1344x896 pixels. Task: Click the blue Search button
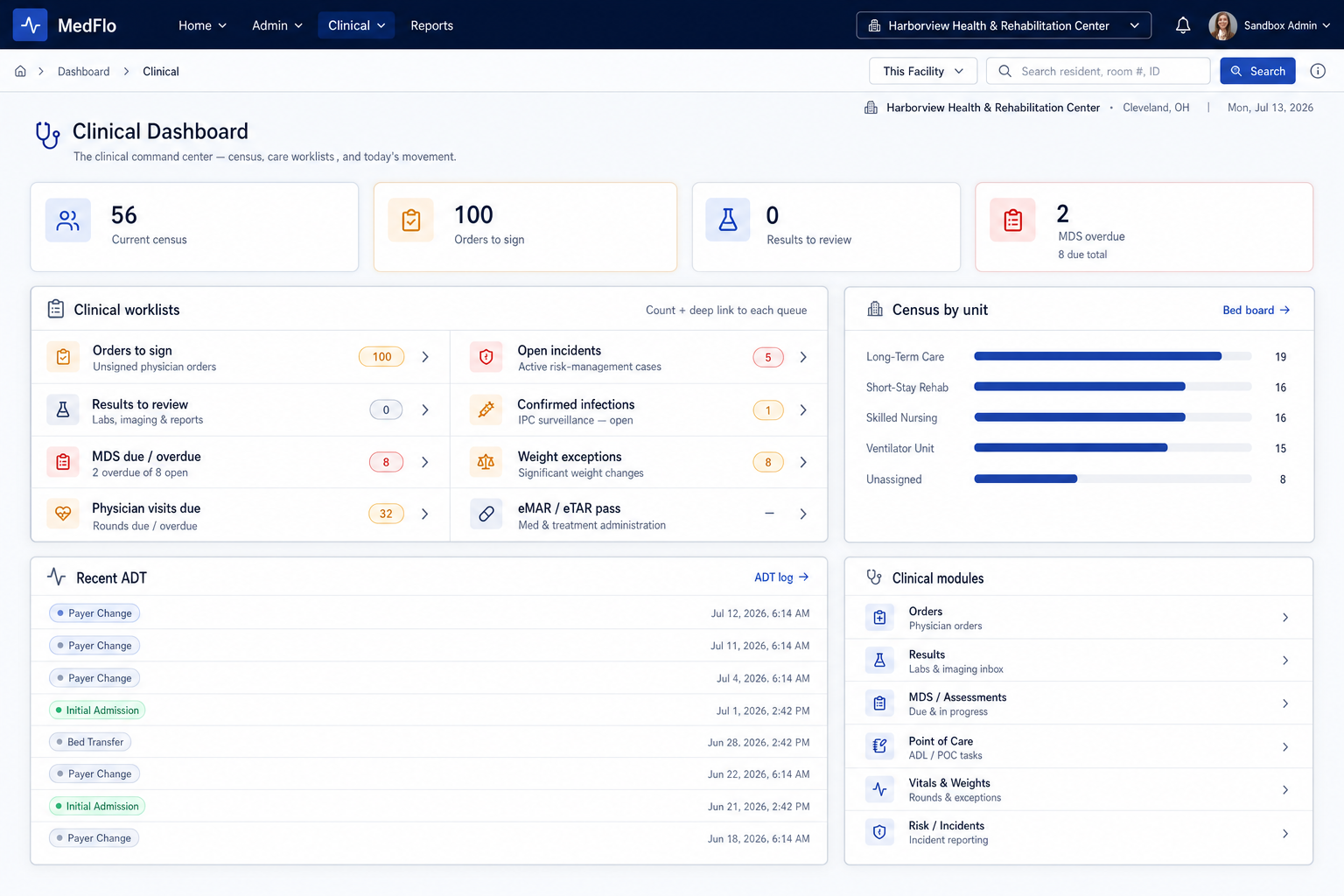(1258, 71)
